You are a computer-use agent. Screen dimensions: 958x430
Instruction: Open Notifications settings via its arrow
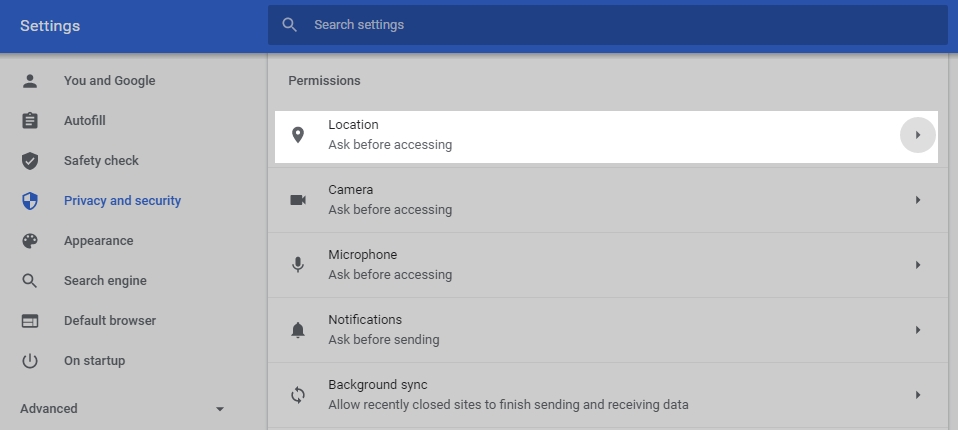[918, 330]
